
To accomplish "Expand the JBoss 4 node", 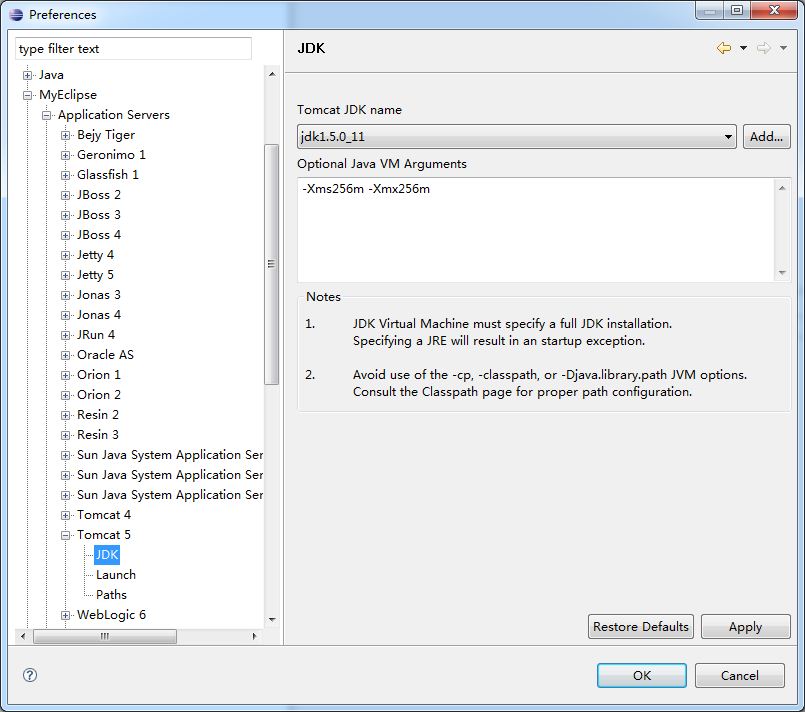I will pyautogui.click(x=66, y=235).
